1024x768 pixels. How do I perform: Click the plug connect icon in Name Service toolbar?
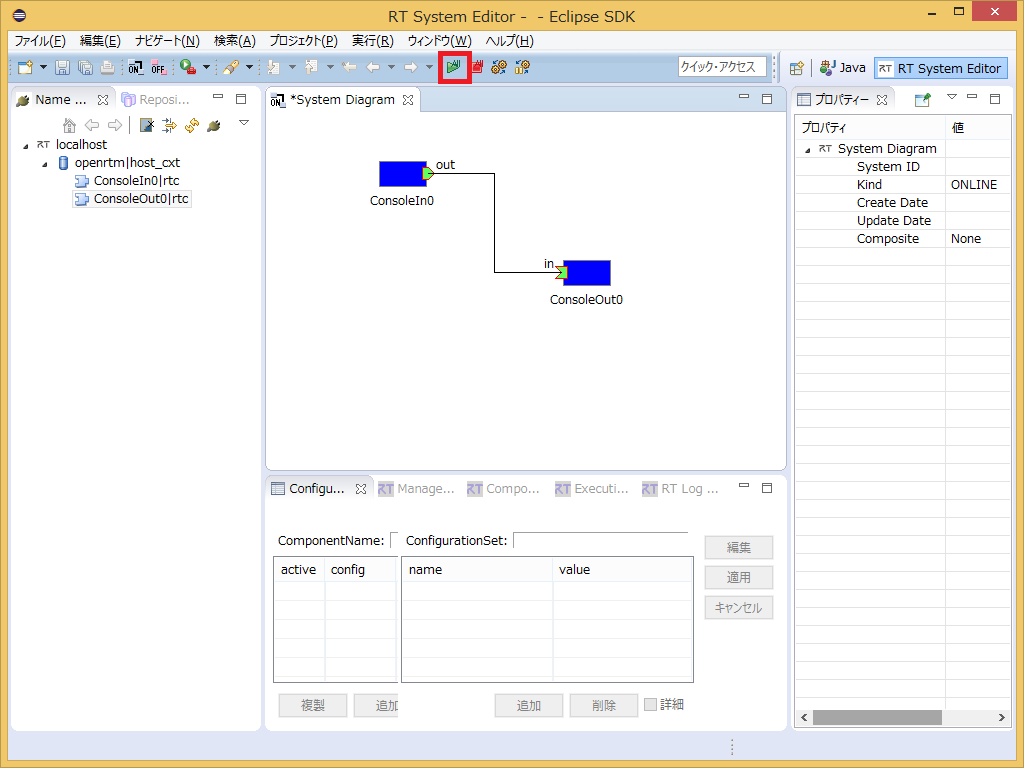[x=214, y=125]
